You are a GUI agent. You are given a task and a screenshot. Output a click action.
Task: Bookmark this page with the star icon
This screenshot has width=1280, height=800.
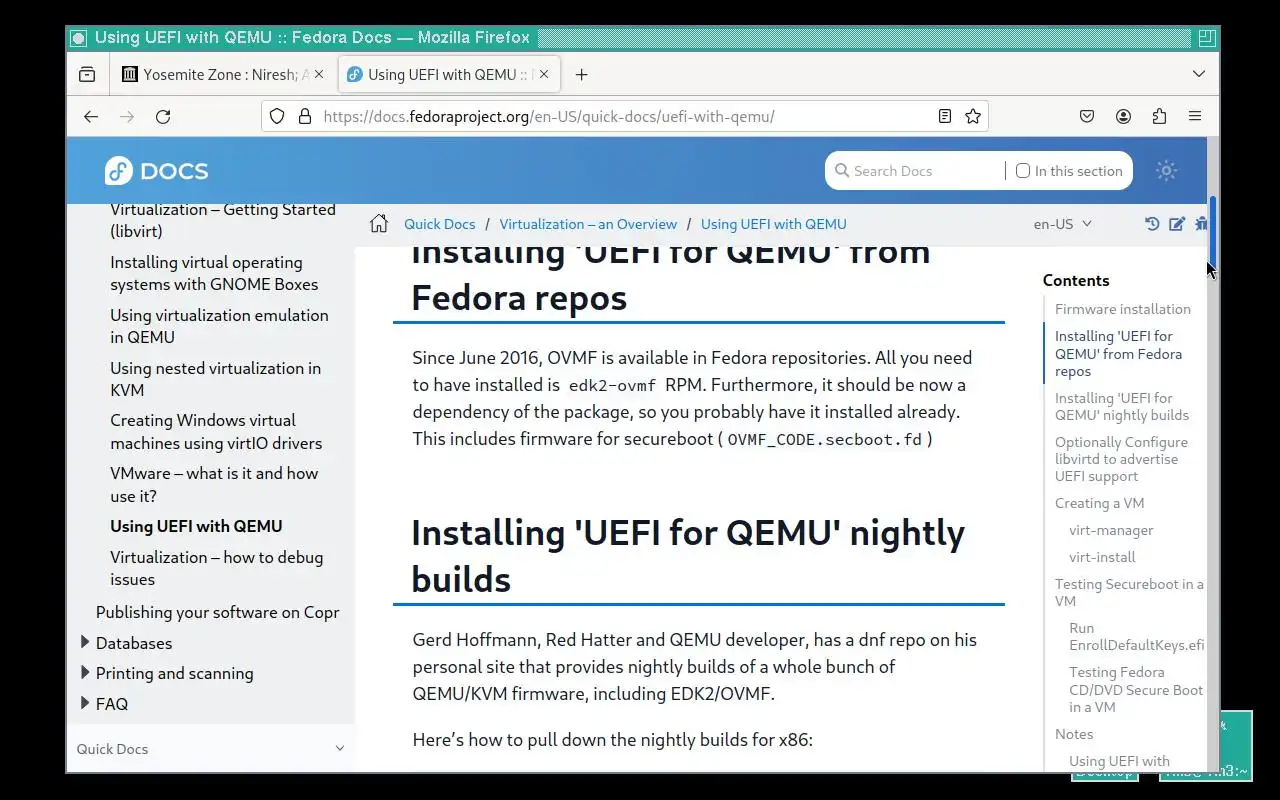point(972,116)
